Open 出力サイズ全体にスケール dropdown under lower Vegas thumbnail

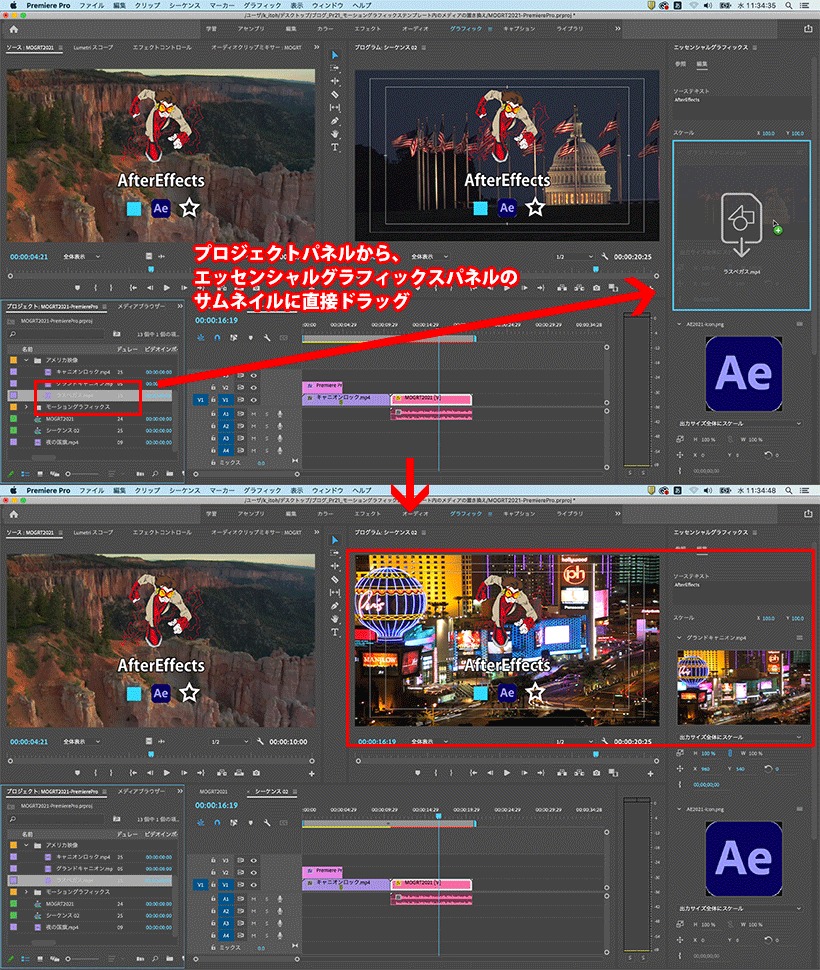click(740, 737)
